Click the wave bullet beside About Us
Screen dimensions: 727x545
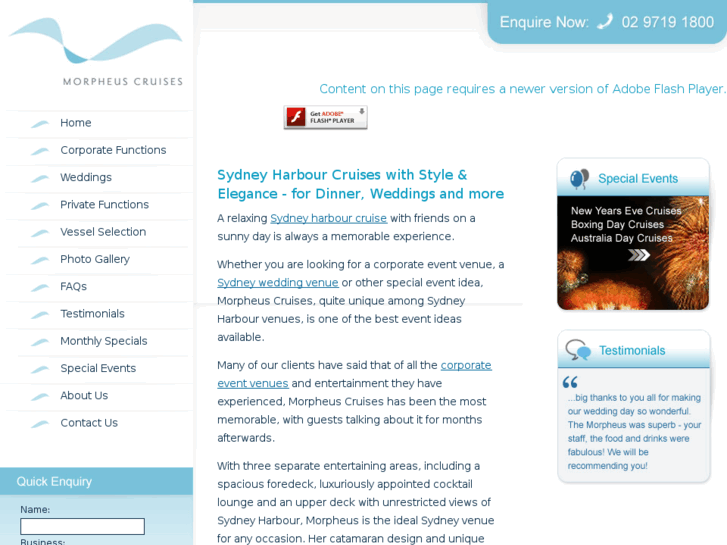tap(40, 397)
